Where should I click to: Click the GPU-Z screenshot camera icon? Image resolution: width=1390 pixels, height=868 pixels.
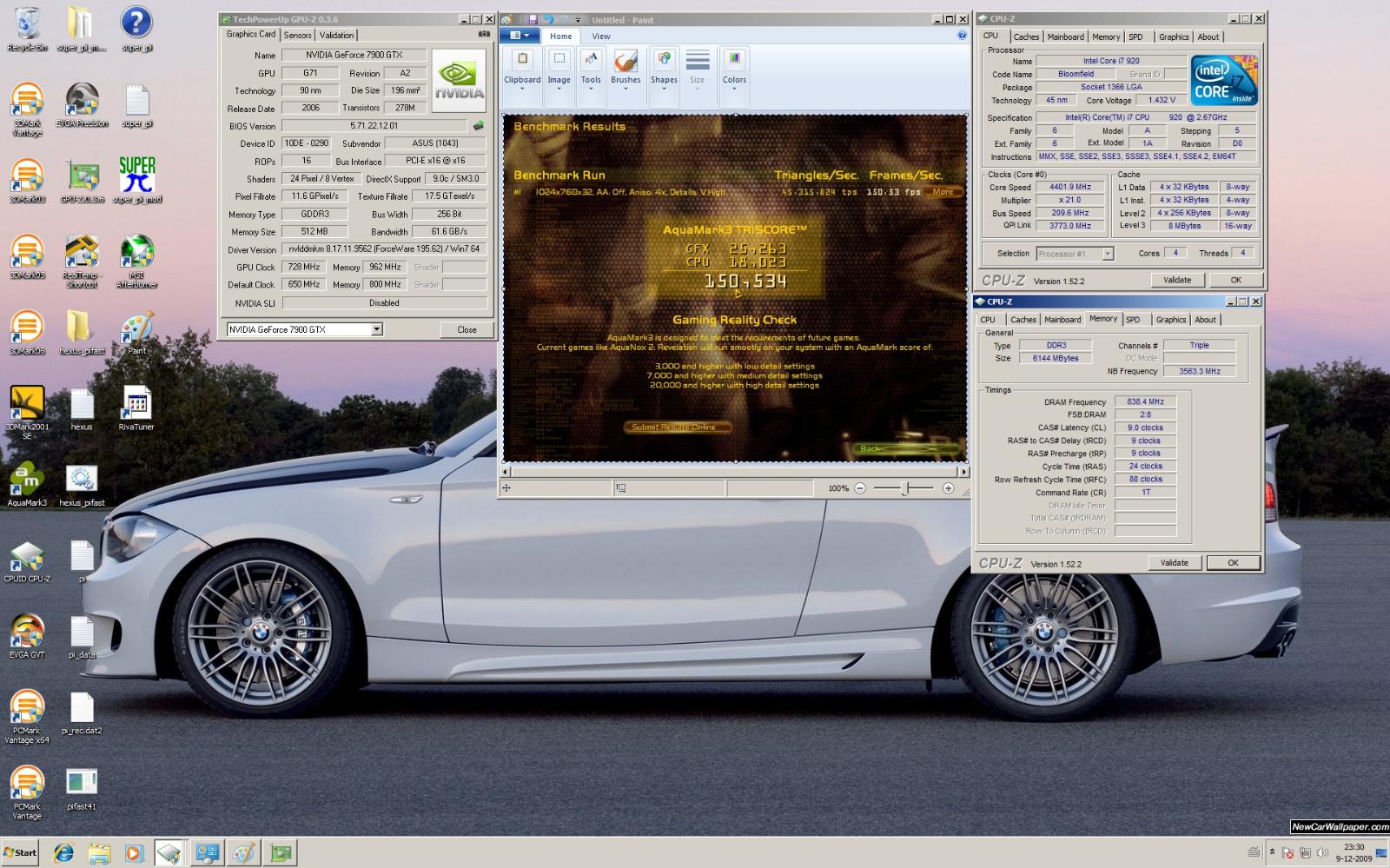tap(484, 34)
